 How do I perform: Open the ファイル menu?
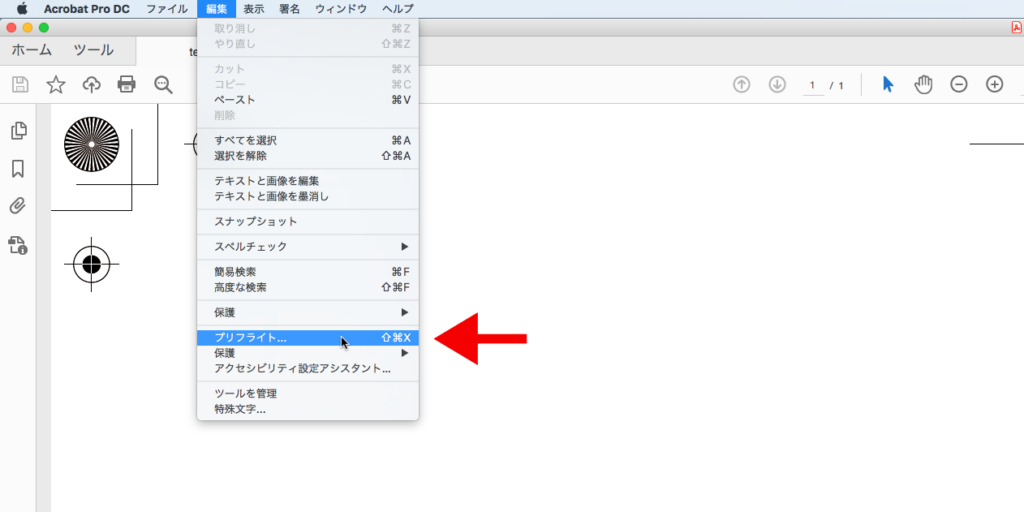click(x=167, y=9)
